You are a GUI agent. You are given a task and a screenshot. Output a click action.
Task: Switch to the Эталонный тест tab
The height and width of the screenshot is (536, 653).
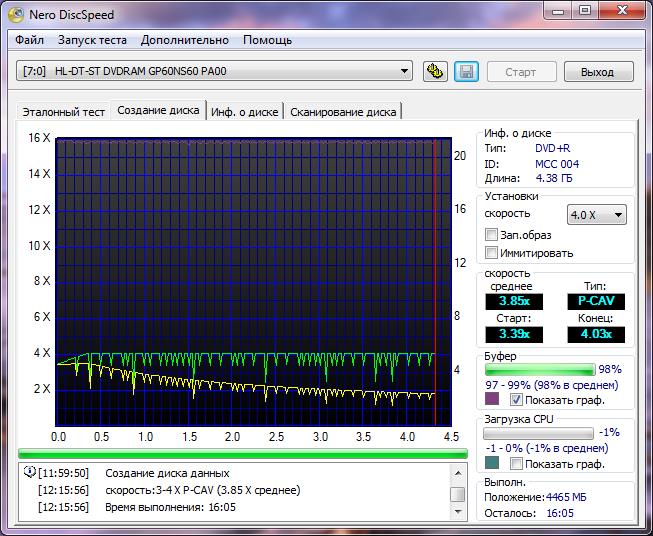click(x=63, y=112)
